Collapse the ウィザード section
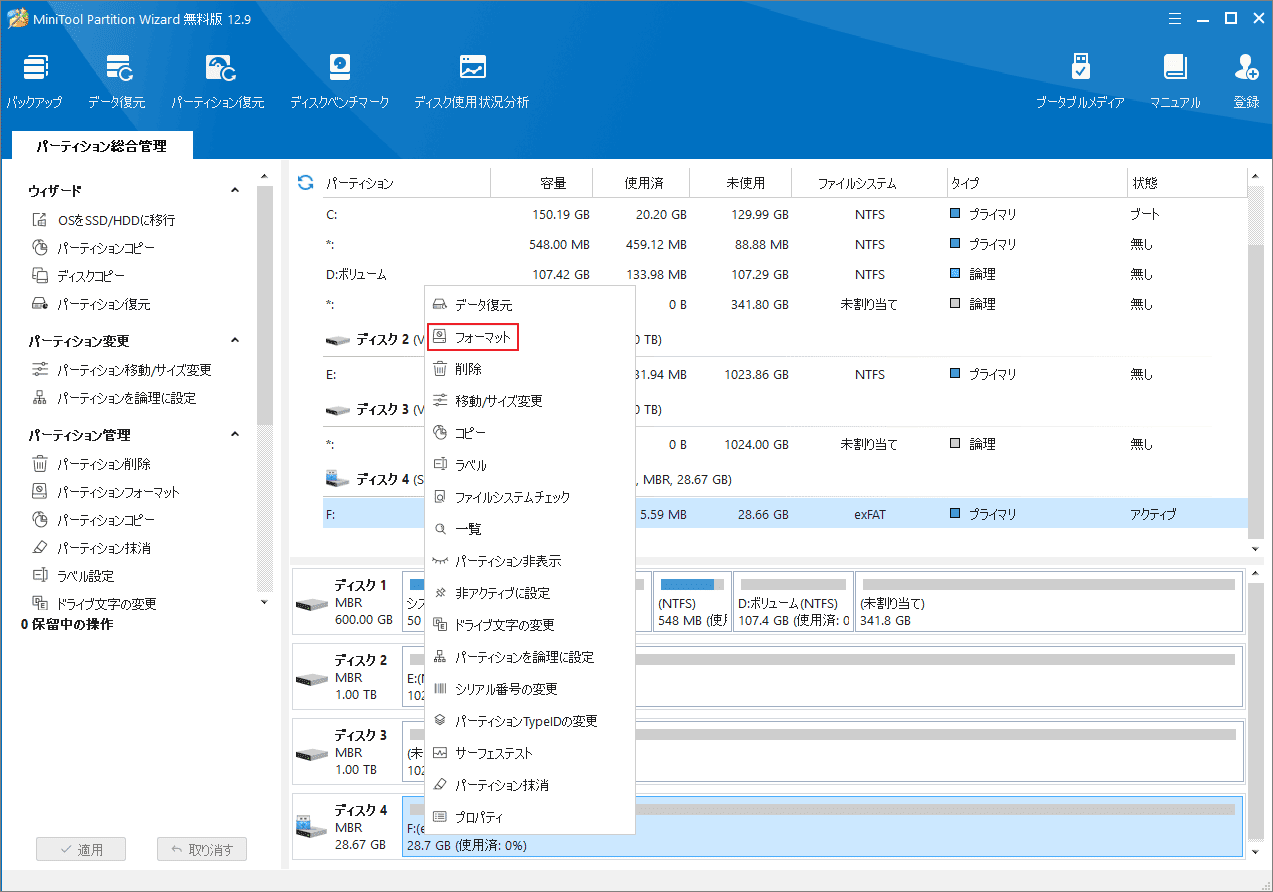Viewport: 1273px width, 892px height. pos(235,190)
